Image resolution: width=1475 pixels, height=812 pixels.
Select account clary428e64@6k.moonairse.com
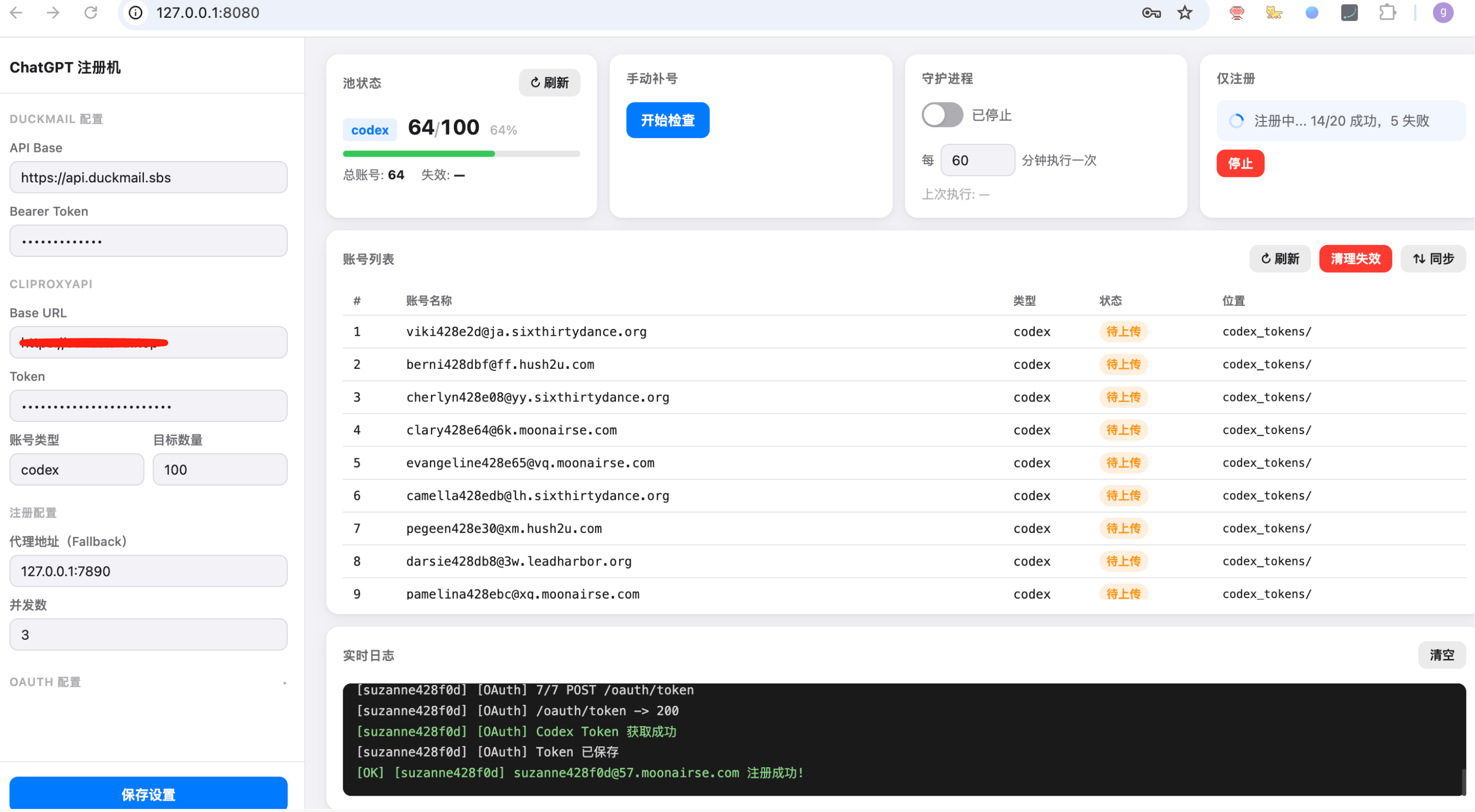(511, 430)
